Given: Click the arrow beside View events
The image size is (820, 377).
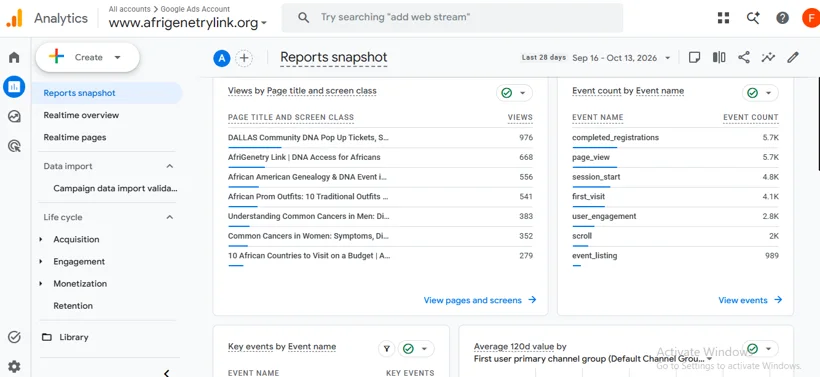Looking at the screenshot, I should [778, 300].
